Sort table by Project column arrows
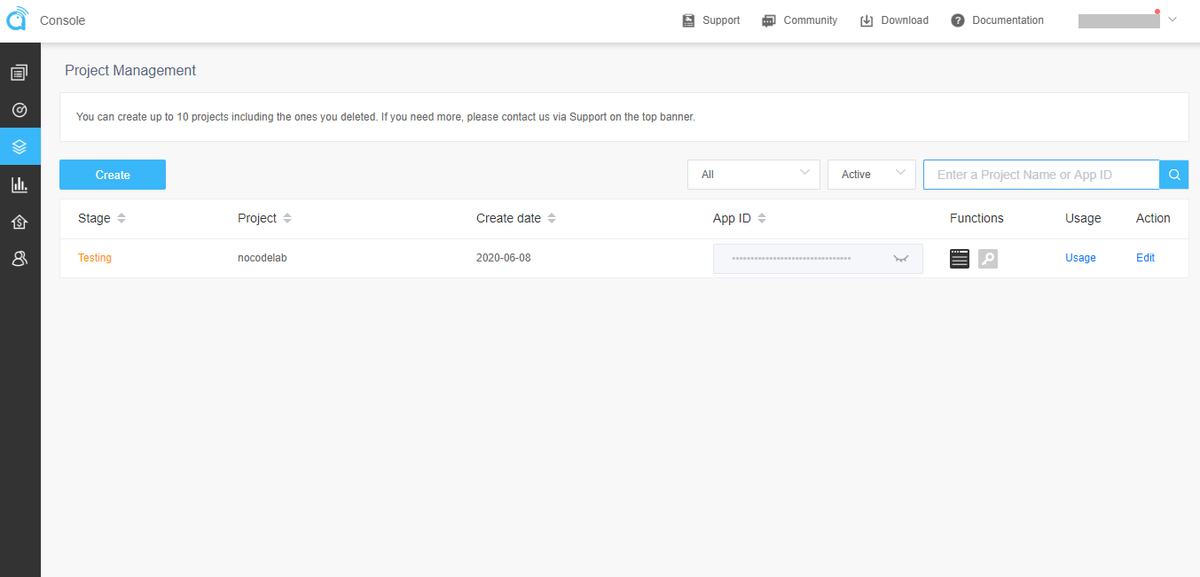 pyautogui.click(x=287, y=218)
